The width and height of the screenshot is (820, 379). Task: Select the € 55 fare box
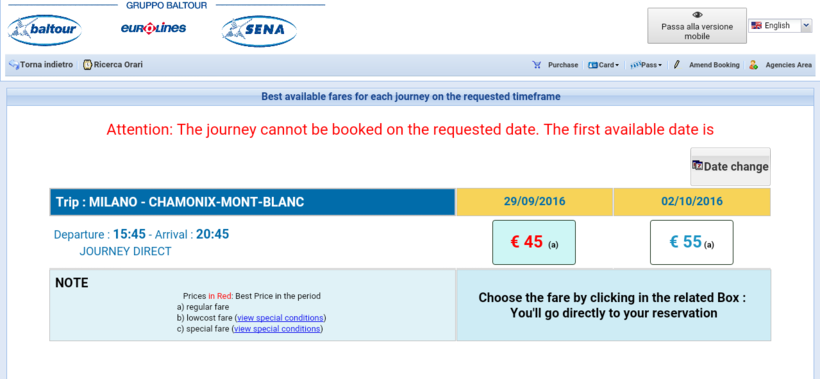691,243
